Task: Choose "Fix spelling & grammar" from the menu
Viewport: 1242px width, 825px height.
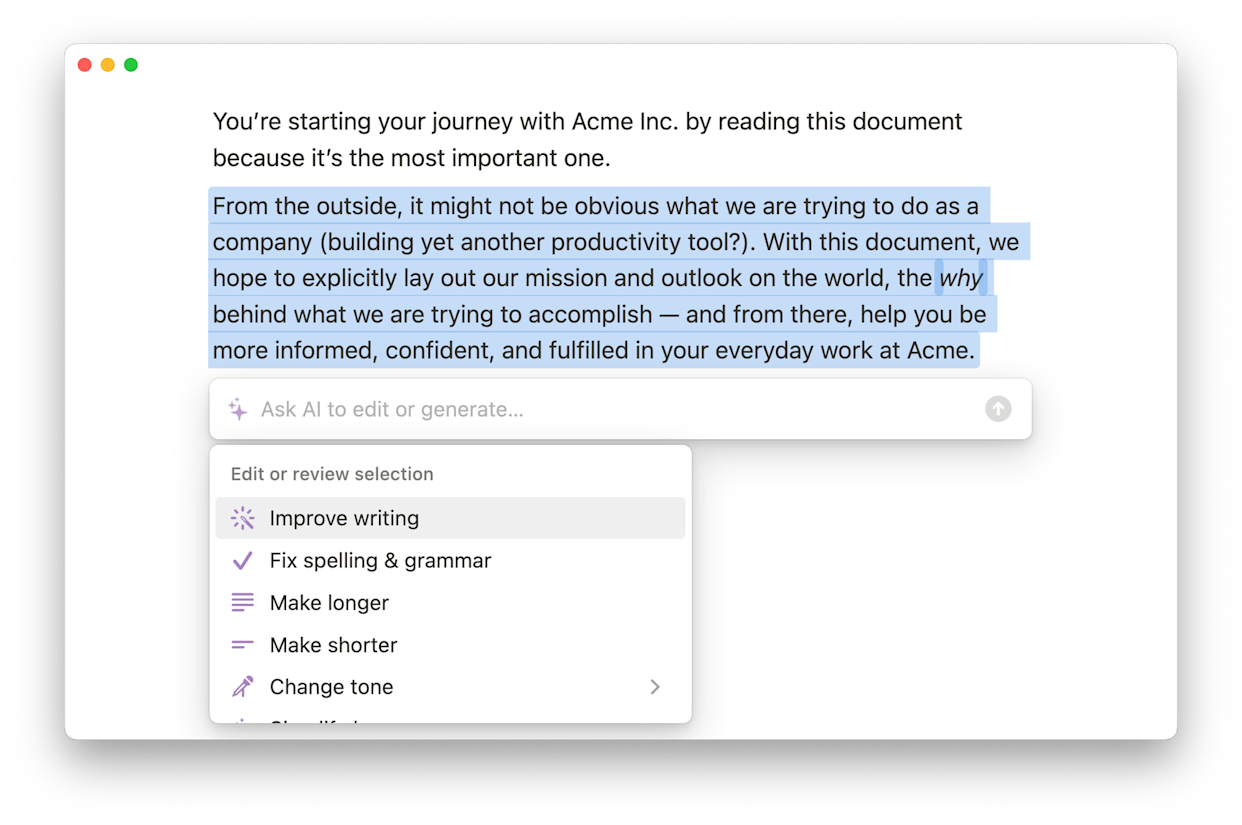Action: pos(380,561)
